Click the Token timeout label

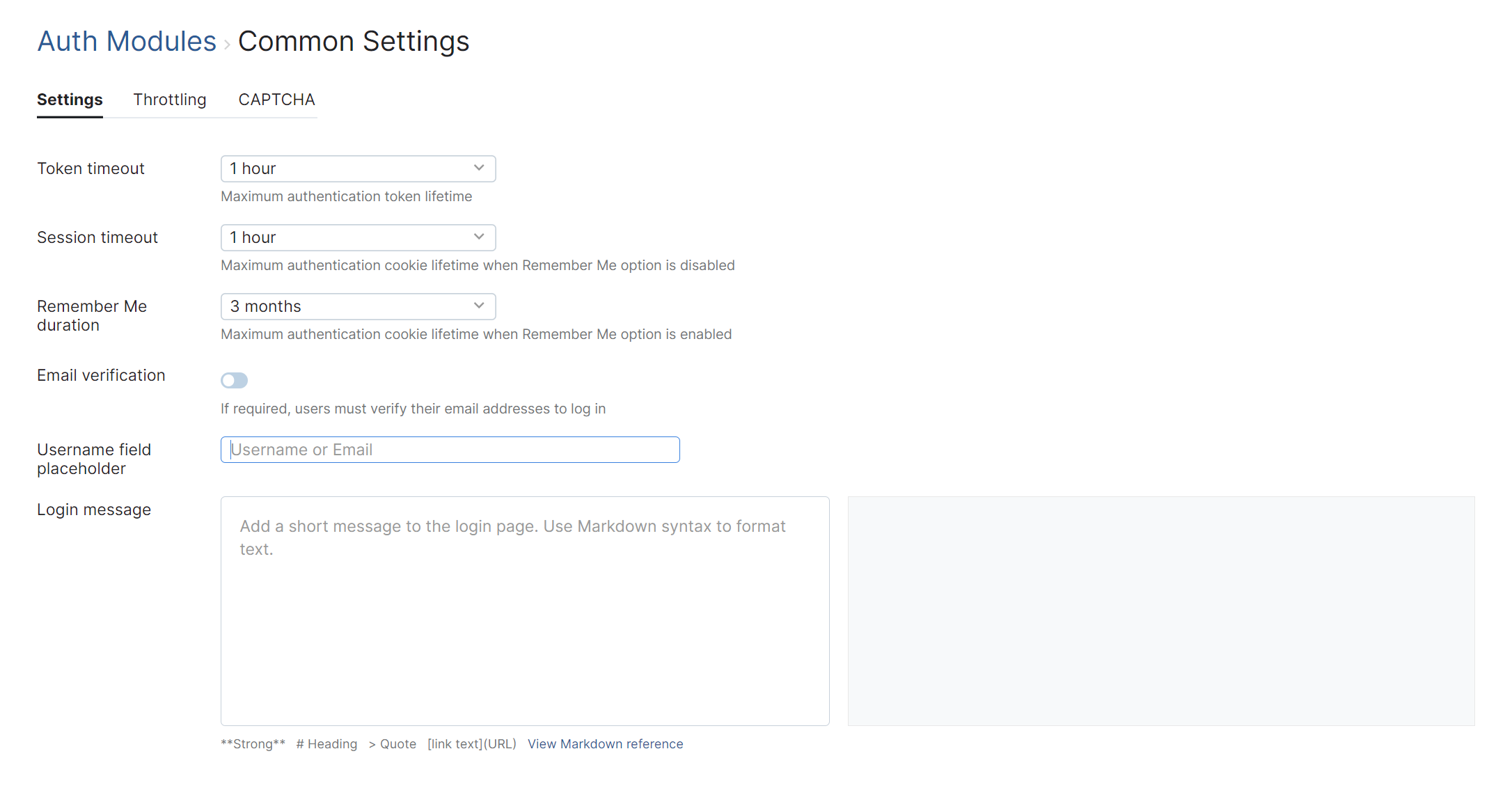(90, 168)
